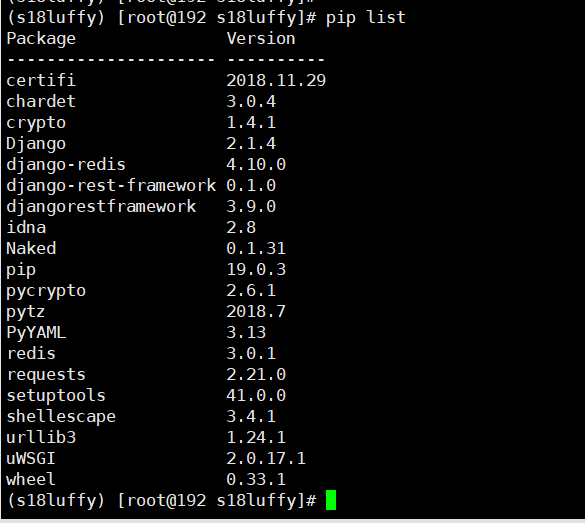Click the package name 'pycrypto'

click(x=46, y=291)
